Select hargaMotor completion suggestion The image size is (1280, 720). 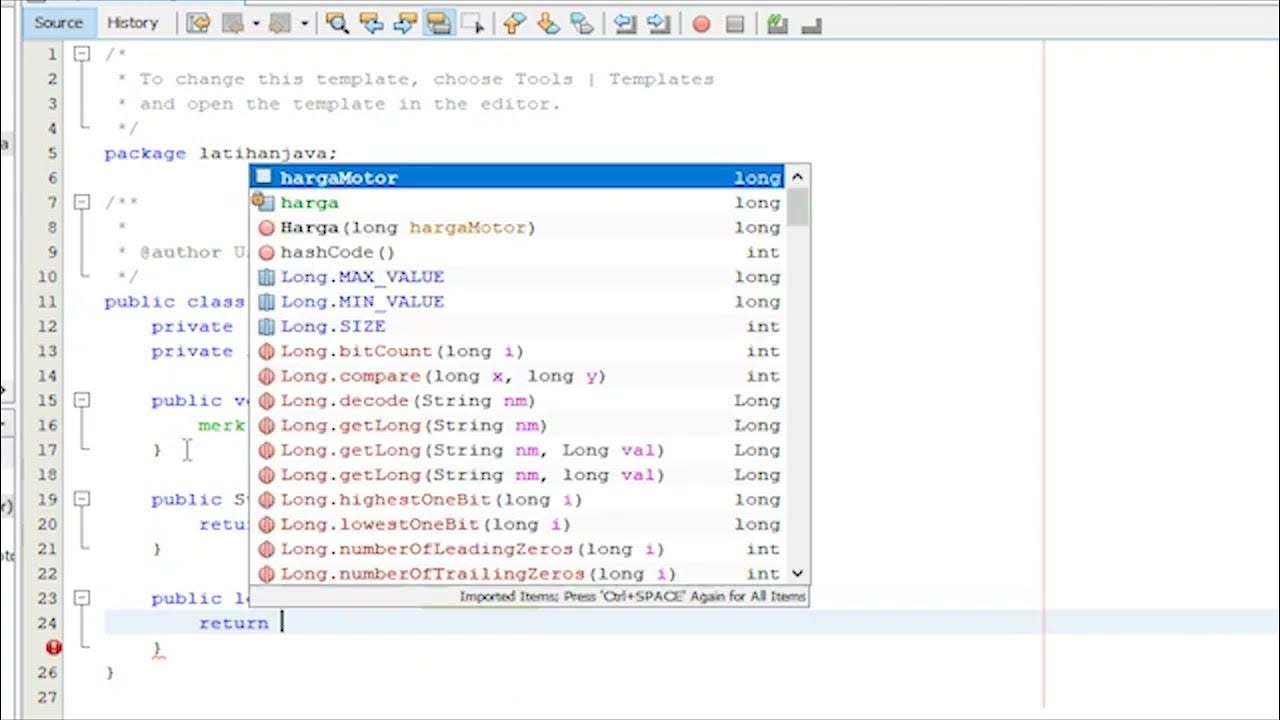[518, 178]
